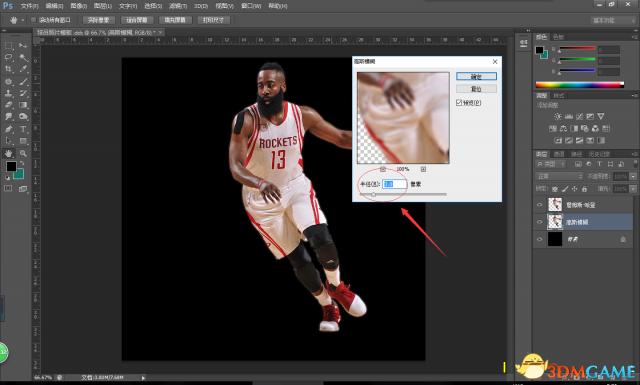Open the File menu
The height and width of the screenshot is (385, 640).
point(29,6)
